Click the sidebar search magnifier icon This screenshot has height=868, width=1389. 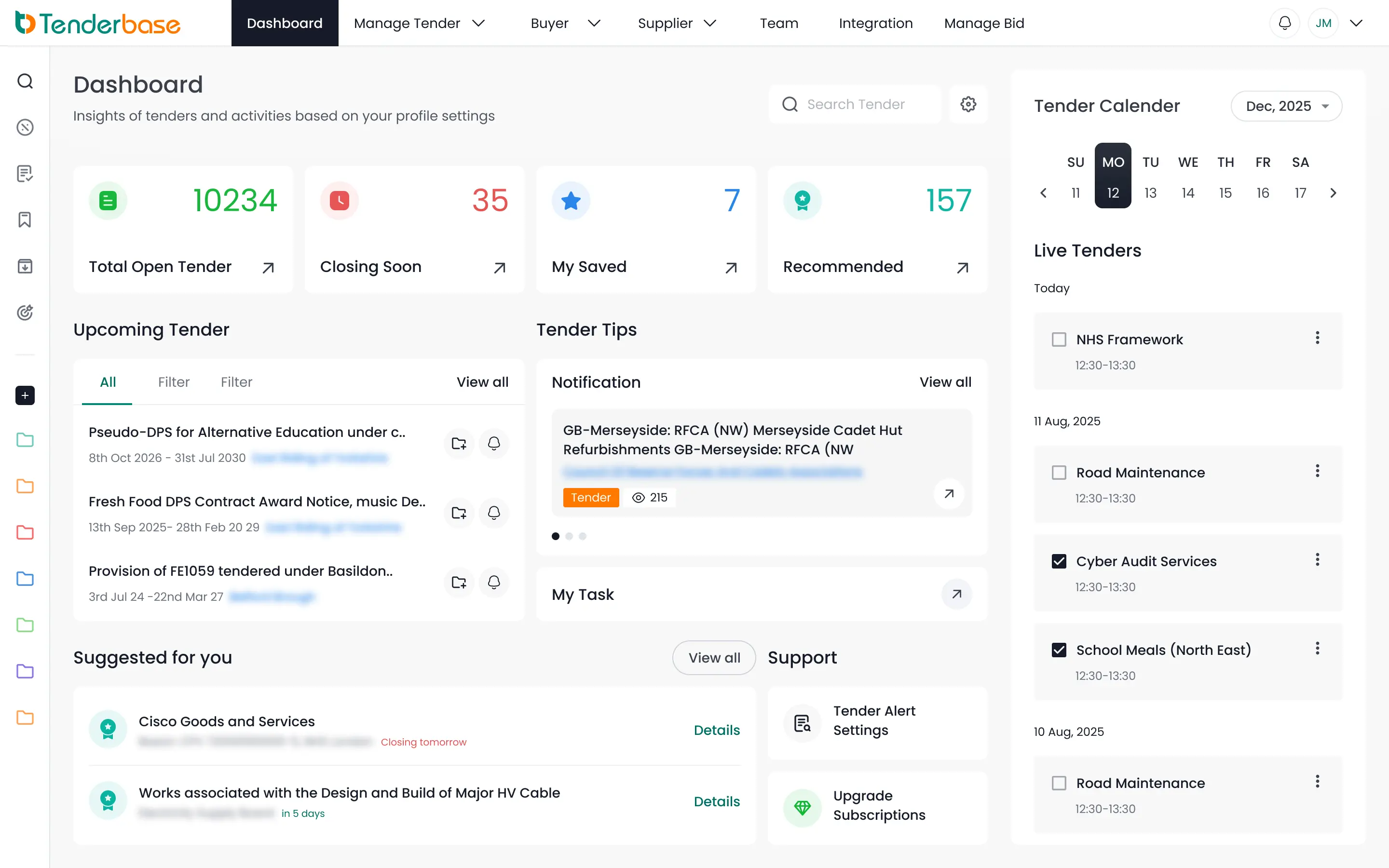[25, 81]
